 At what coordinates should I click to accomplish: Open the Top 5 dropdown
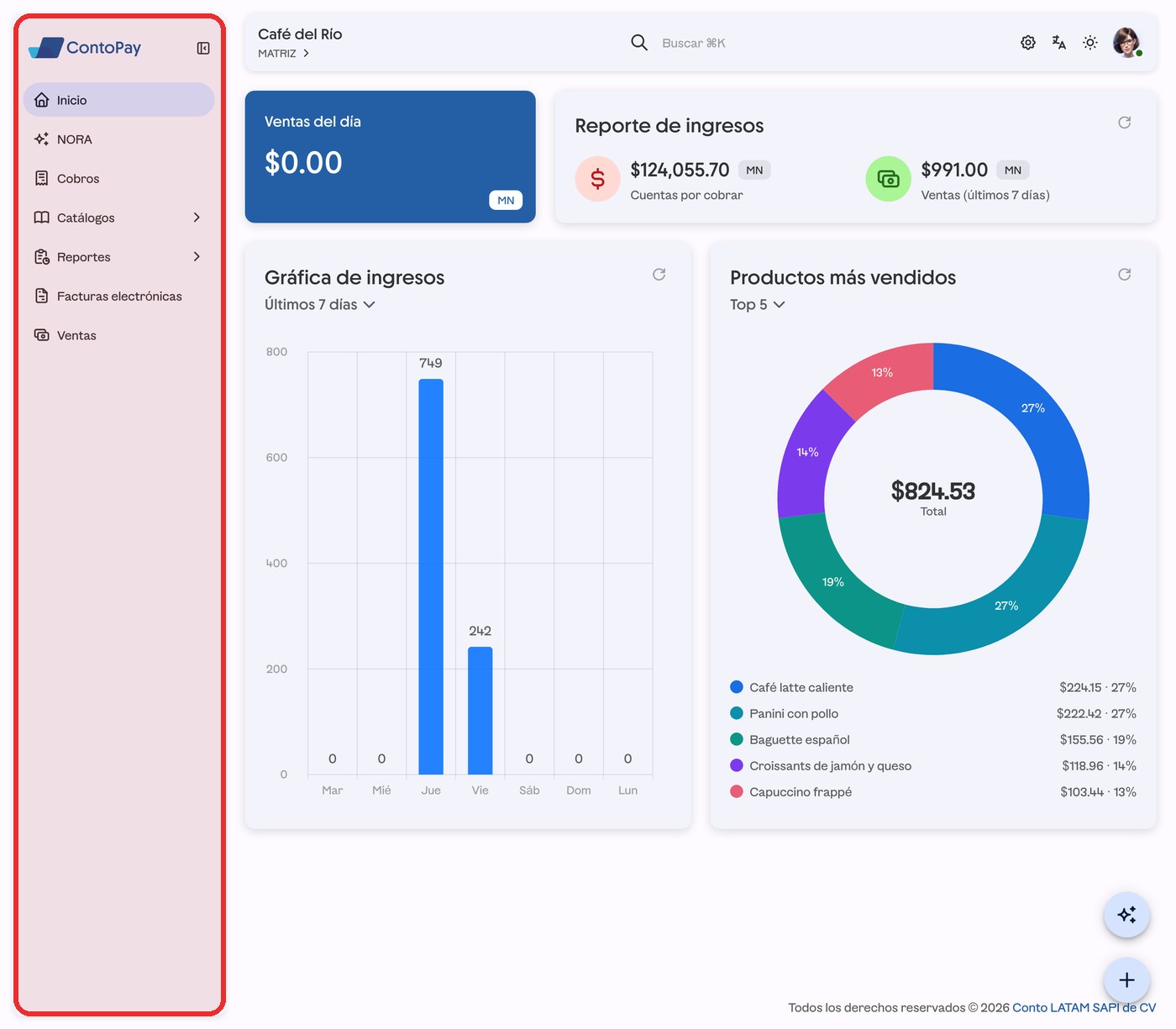coord(758,305)
